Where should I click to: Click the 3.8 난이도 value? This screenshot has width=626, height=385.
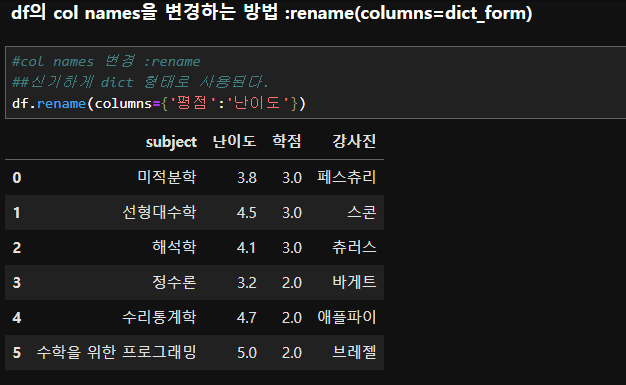247,178
